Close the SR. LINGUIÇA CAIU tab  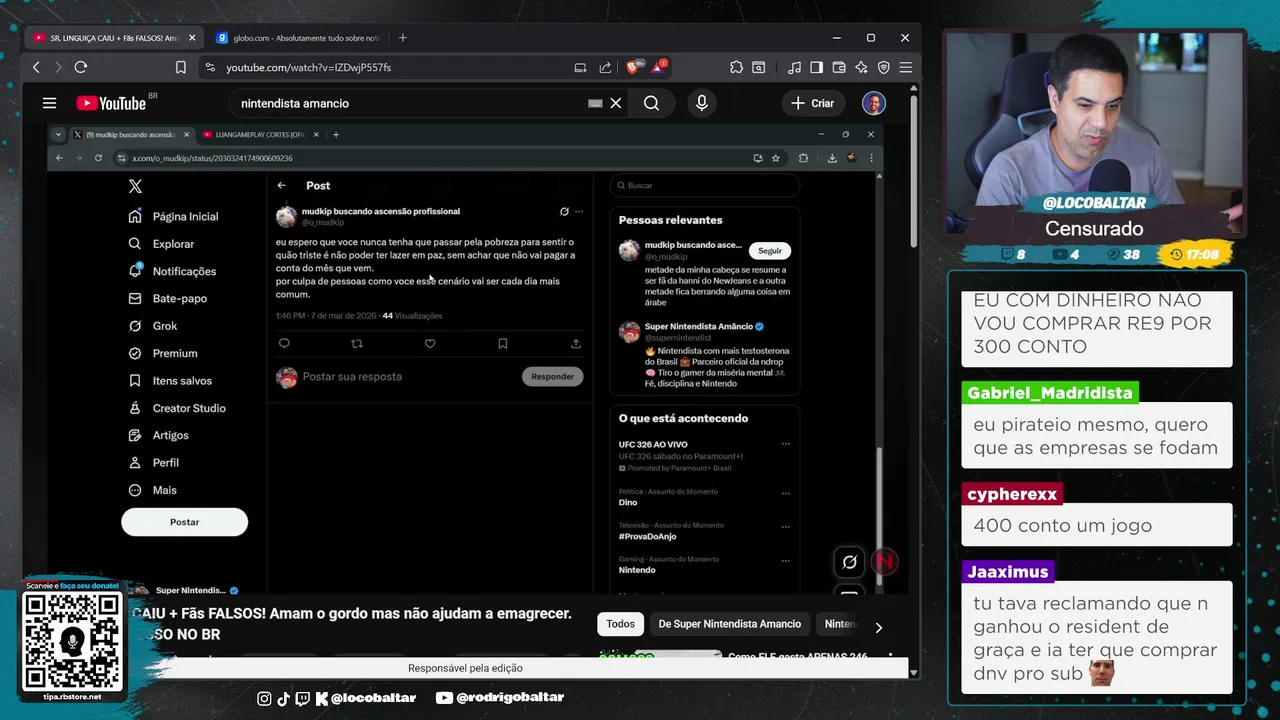tap(192, 38)
